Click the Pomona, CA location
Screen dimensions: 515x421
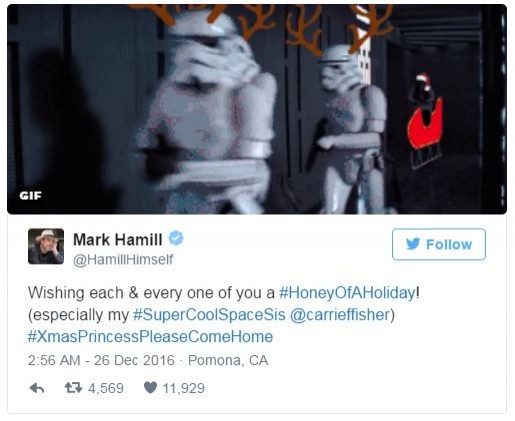coord(228,360)
